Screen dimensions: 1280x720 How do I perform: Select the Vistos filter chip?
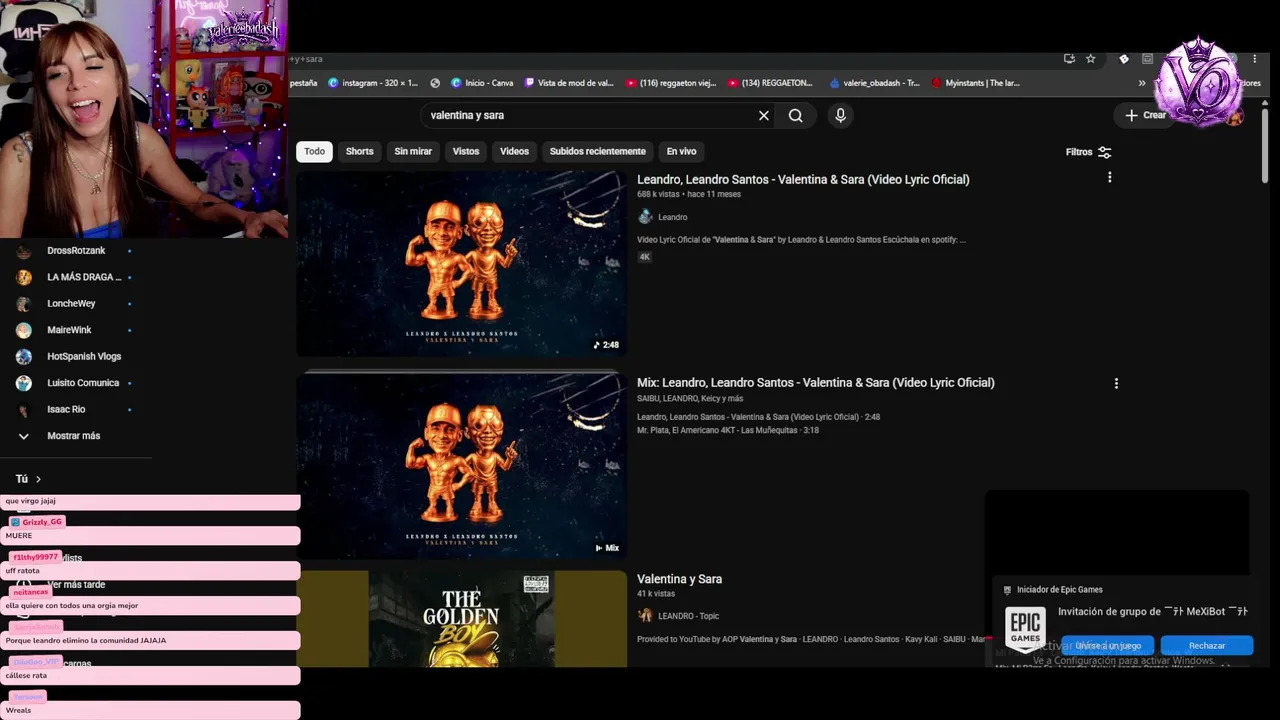(466, 151)
